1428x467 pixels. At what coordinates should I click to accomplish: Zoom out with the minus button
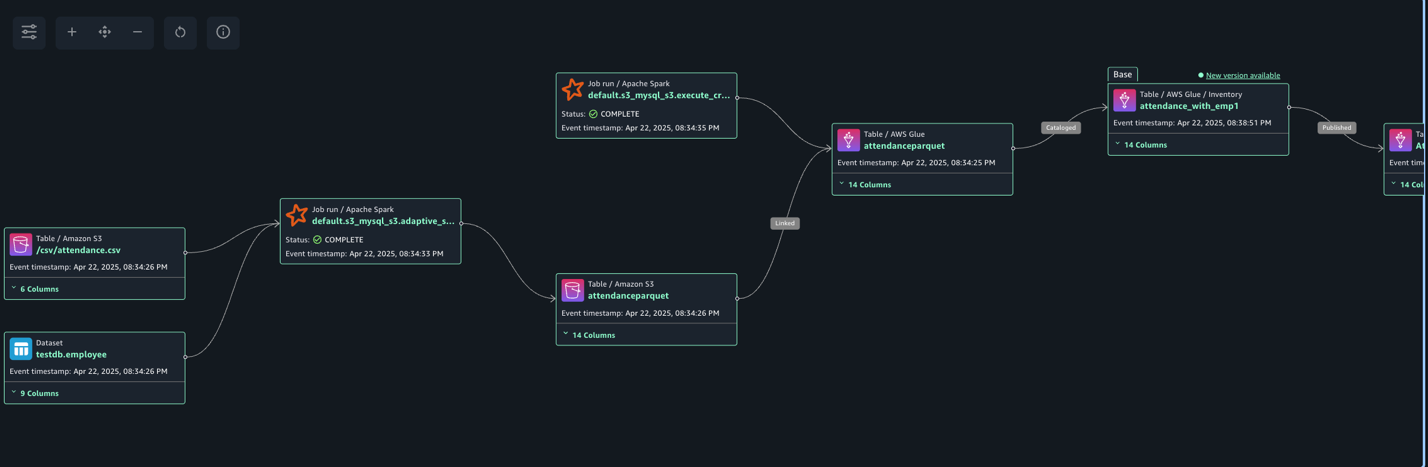tap(138, 32)
